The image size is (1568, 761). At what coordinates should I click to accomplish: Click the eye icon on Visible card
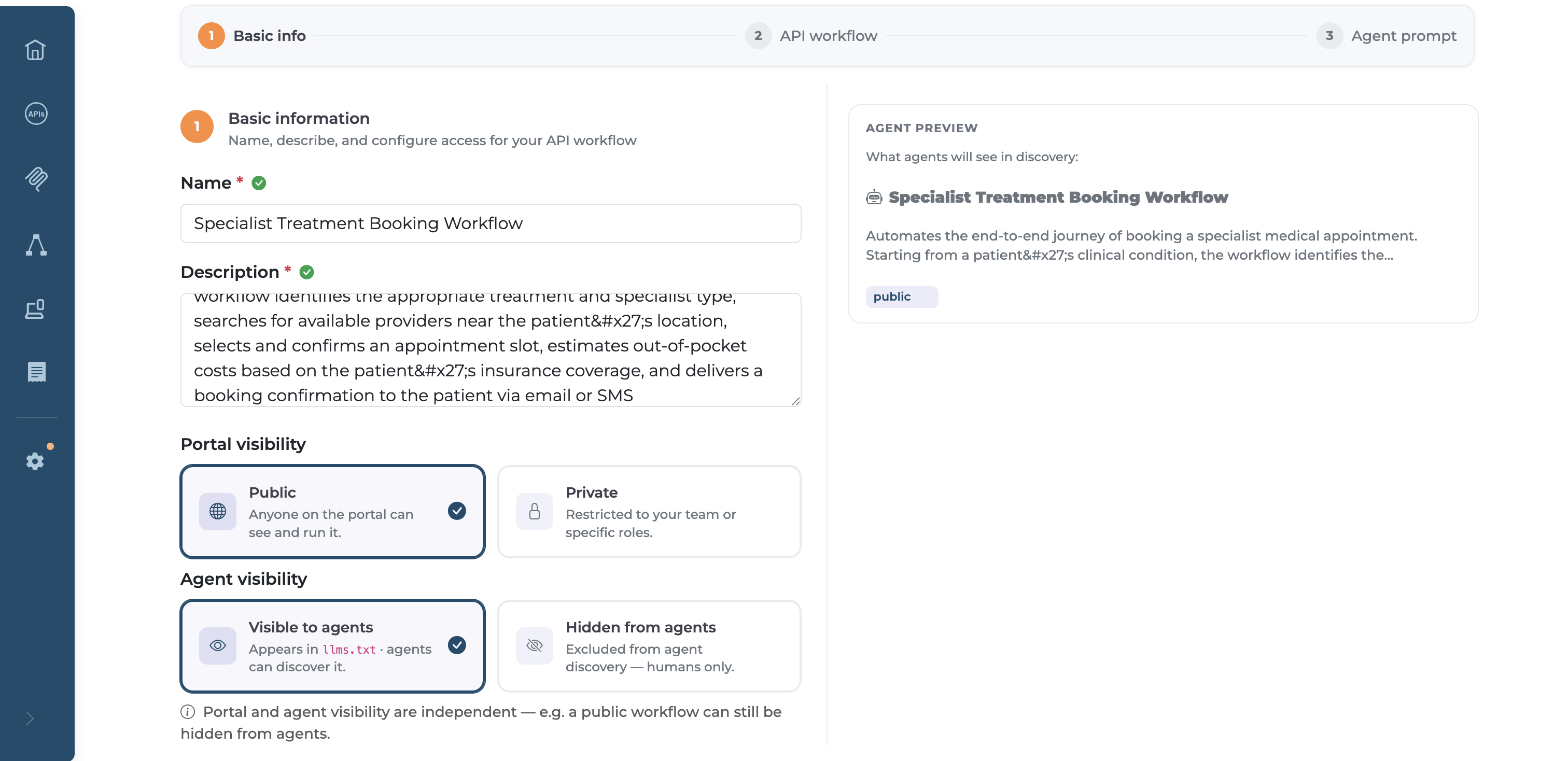pyautogui.click(x=218, y=645)
